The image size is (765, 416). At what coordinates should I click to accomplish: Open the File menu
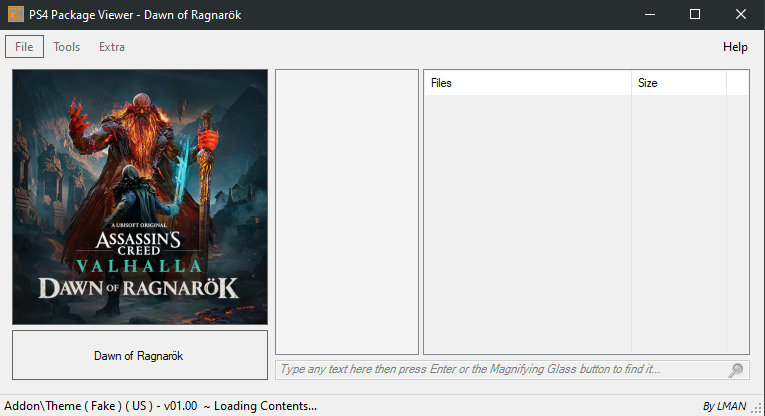point(24,47)
